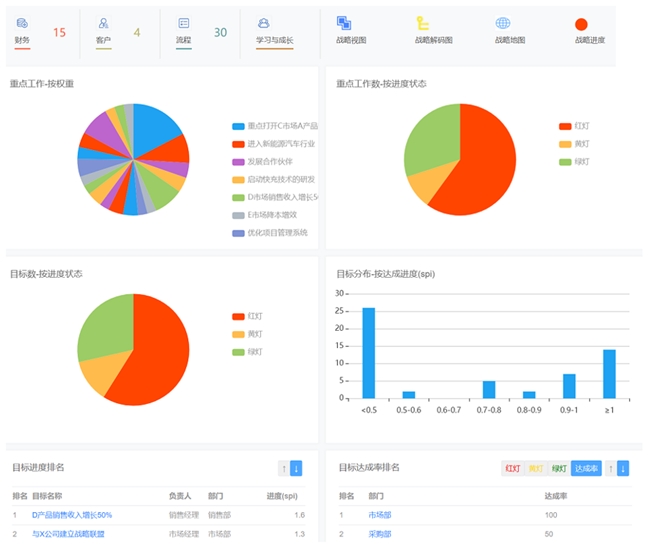Open 战略视图 strategy view icon
Screen dimensions: 650x553
[x=344, y=23]
